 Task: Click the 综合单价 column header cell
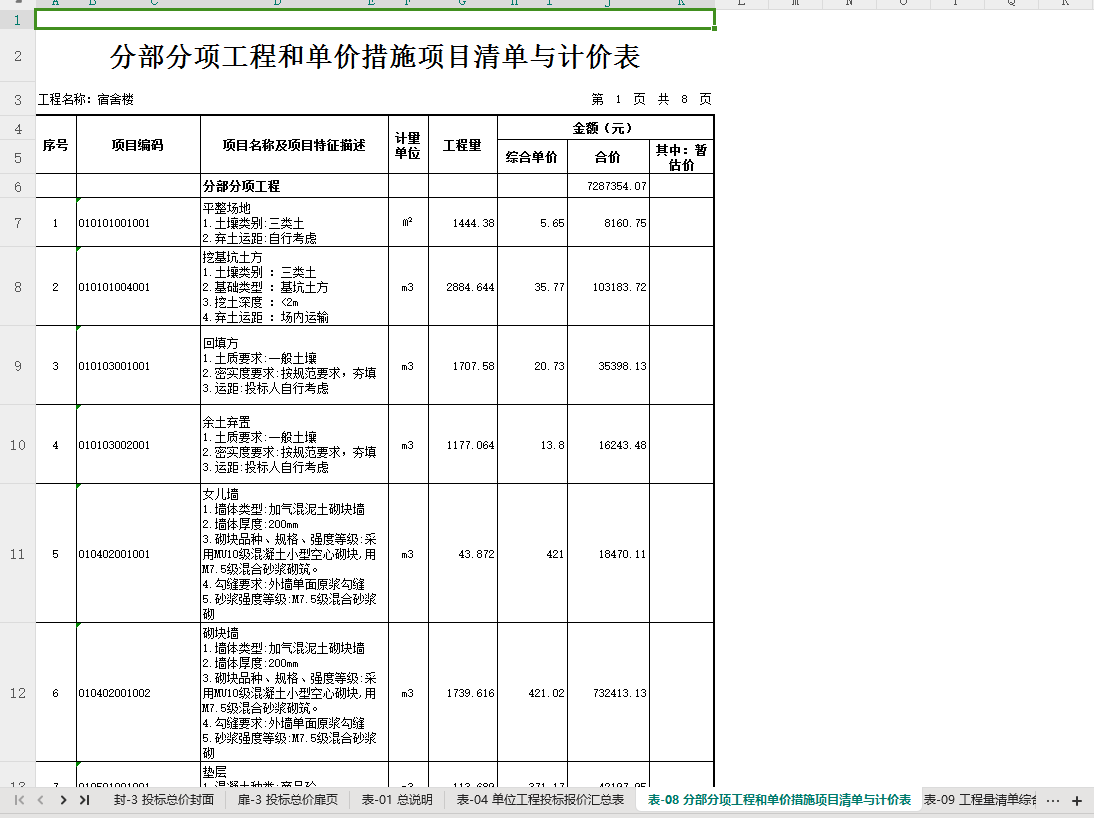click(x=532, y=157)
